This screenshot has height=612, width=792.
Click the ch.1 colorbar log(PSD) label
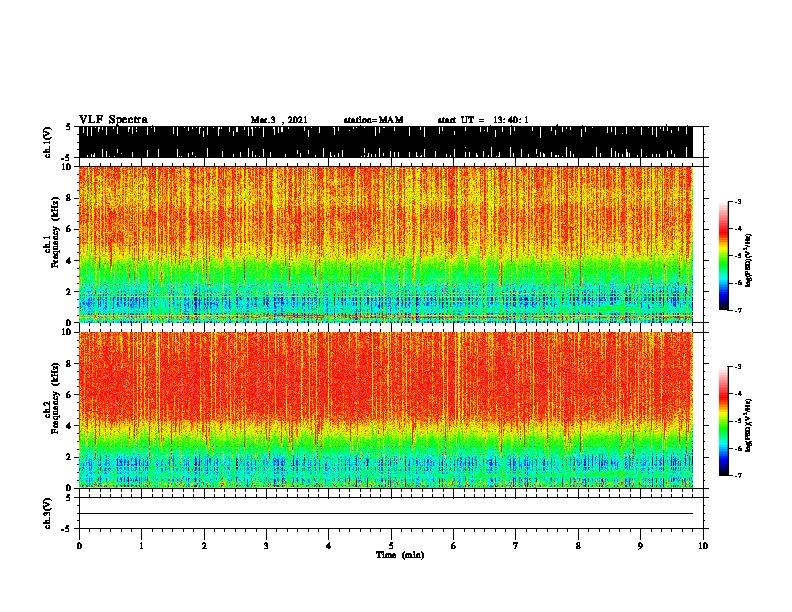[x=749, y=260]
